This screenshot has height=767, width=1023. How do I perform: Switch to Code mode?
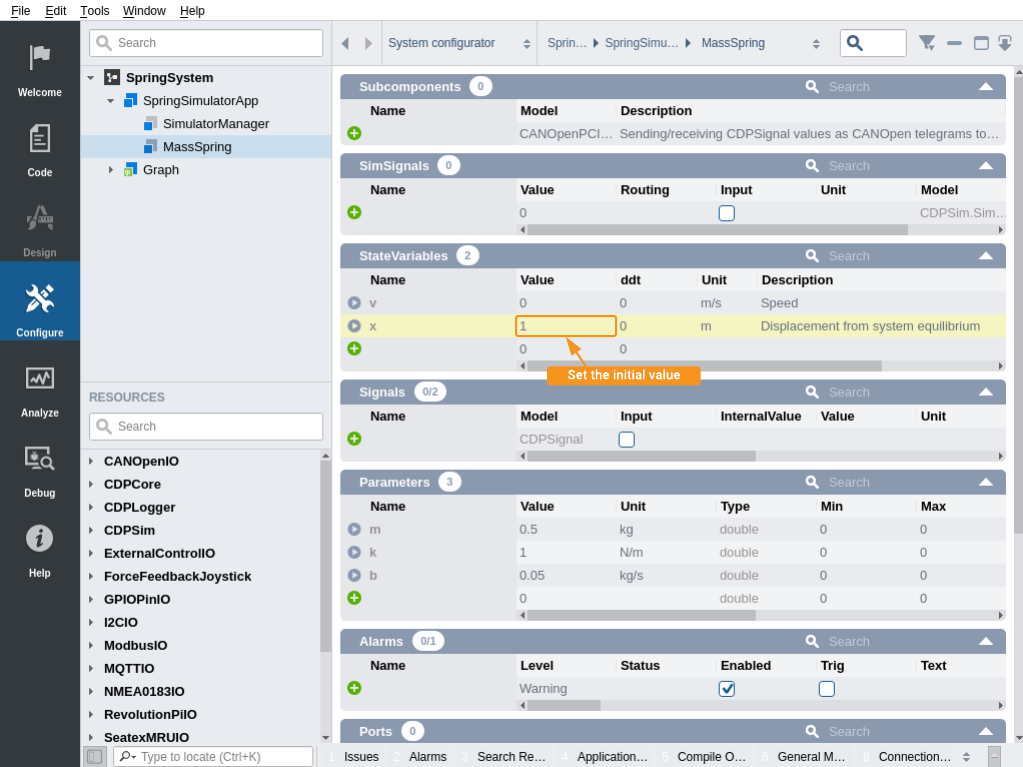point(40,148)
